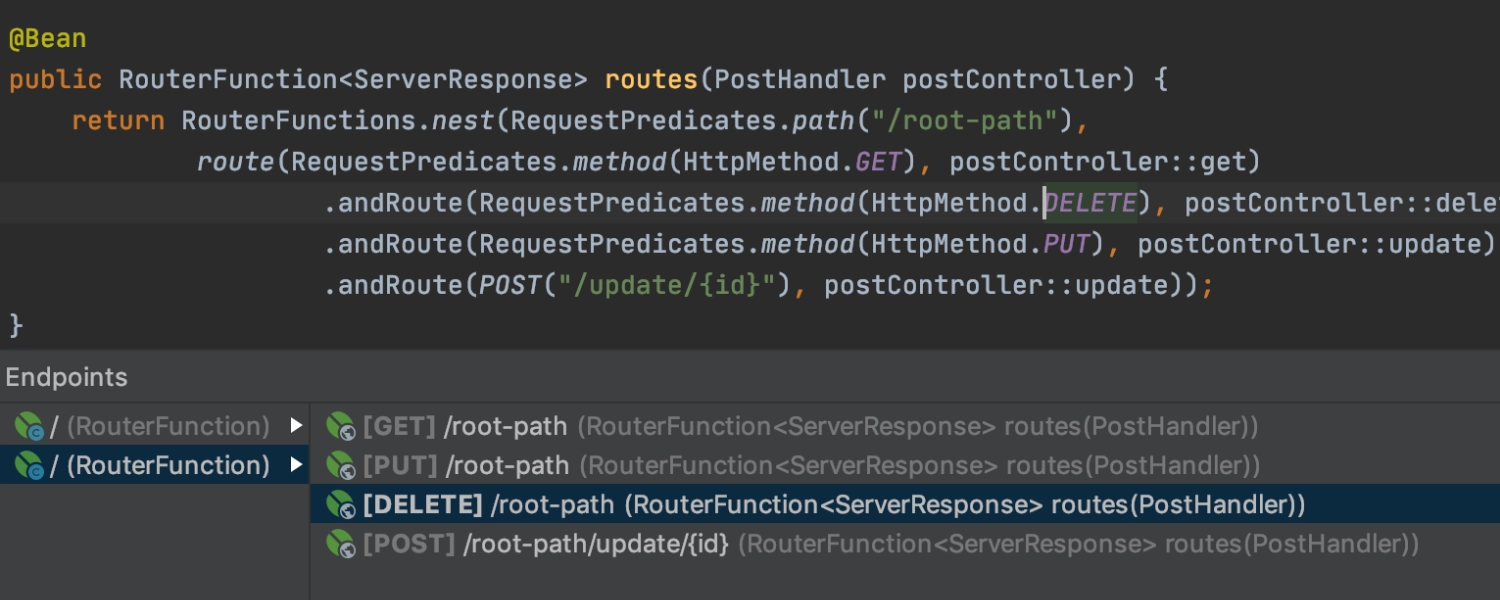
Task: Click ServerResponse in the method signature
Action: click(463, 80)
